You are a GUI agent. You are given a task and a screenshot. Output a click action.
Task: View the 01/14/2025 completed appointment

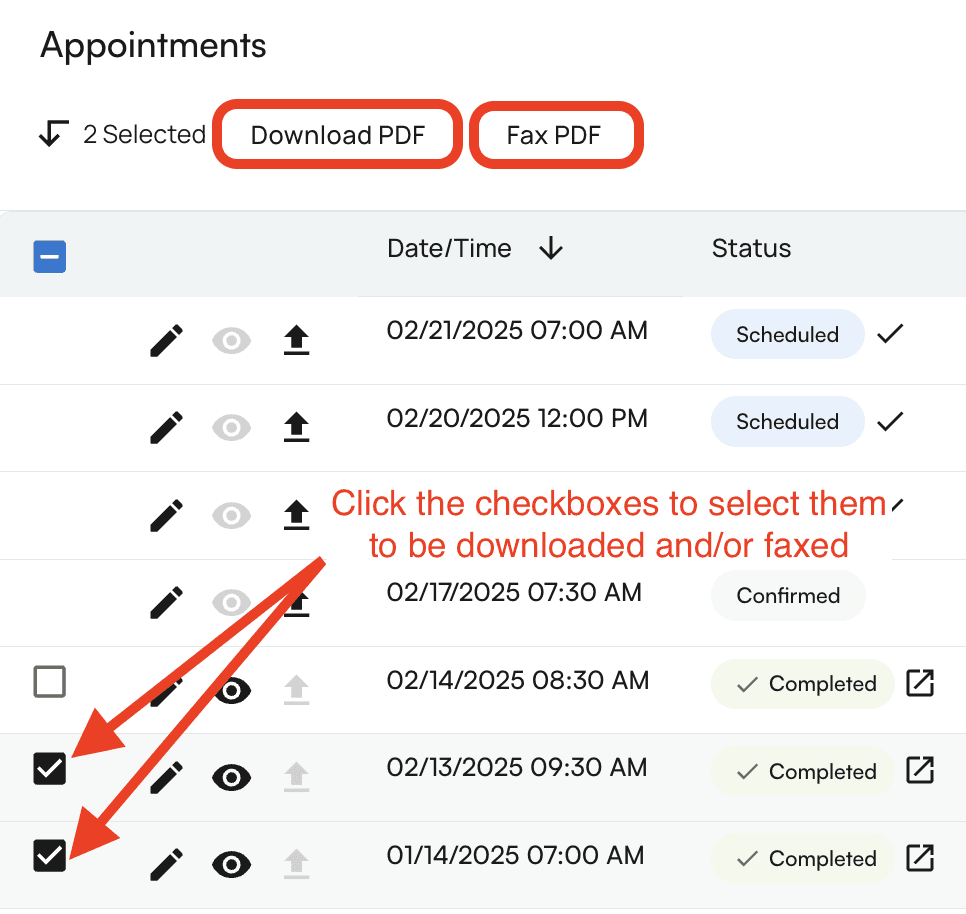point(231,865)
